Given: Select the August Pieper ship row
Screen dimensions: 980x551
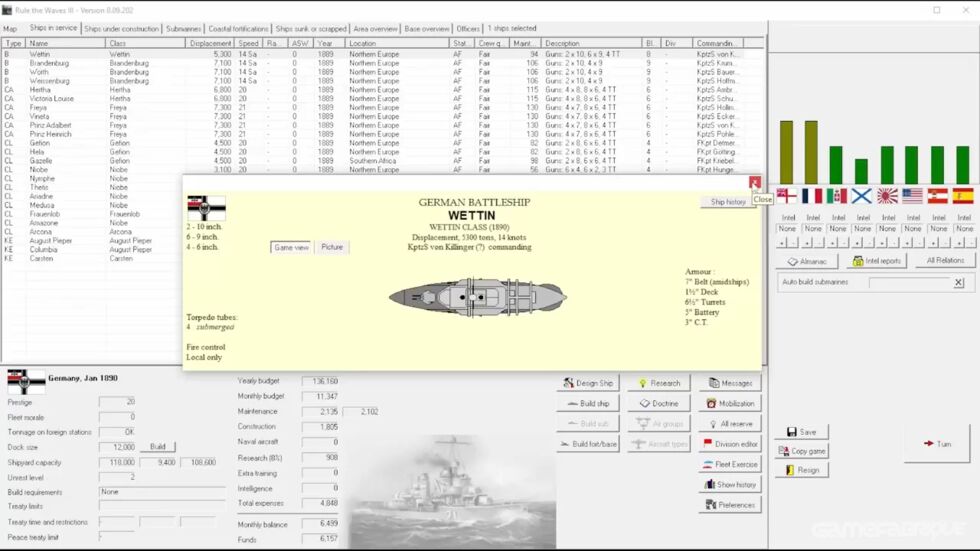Looking at the screenshot, I should pos(92,241).
